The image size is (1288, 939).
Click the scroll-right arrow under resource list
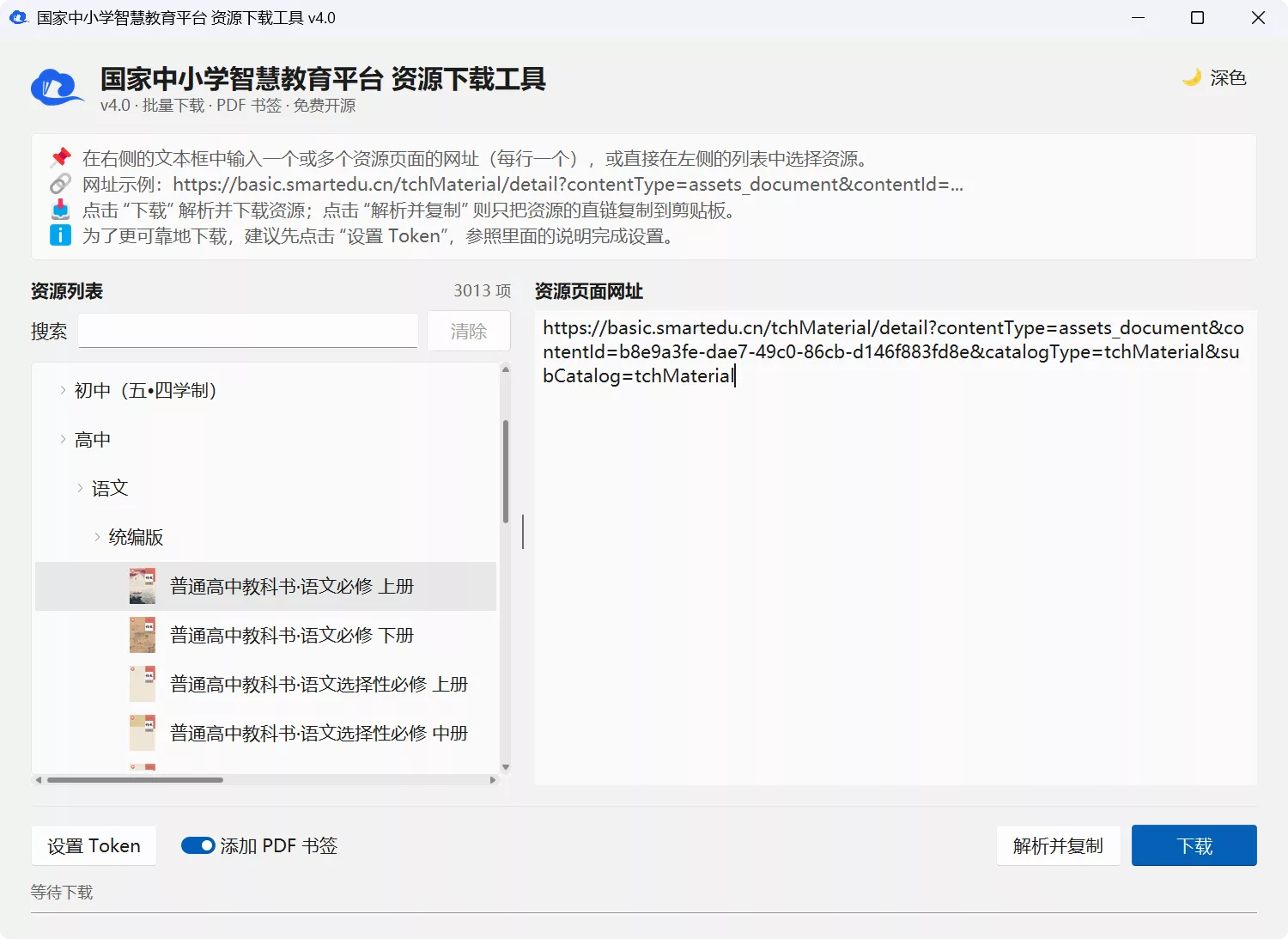(x=493, y=780)
